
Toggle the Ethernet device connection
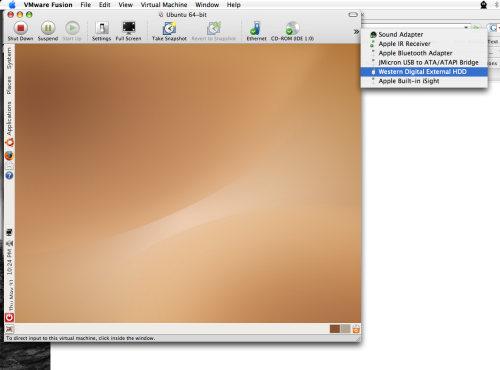point(256,31)
